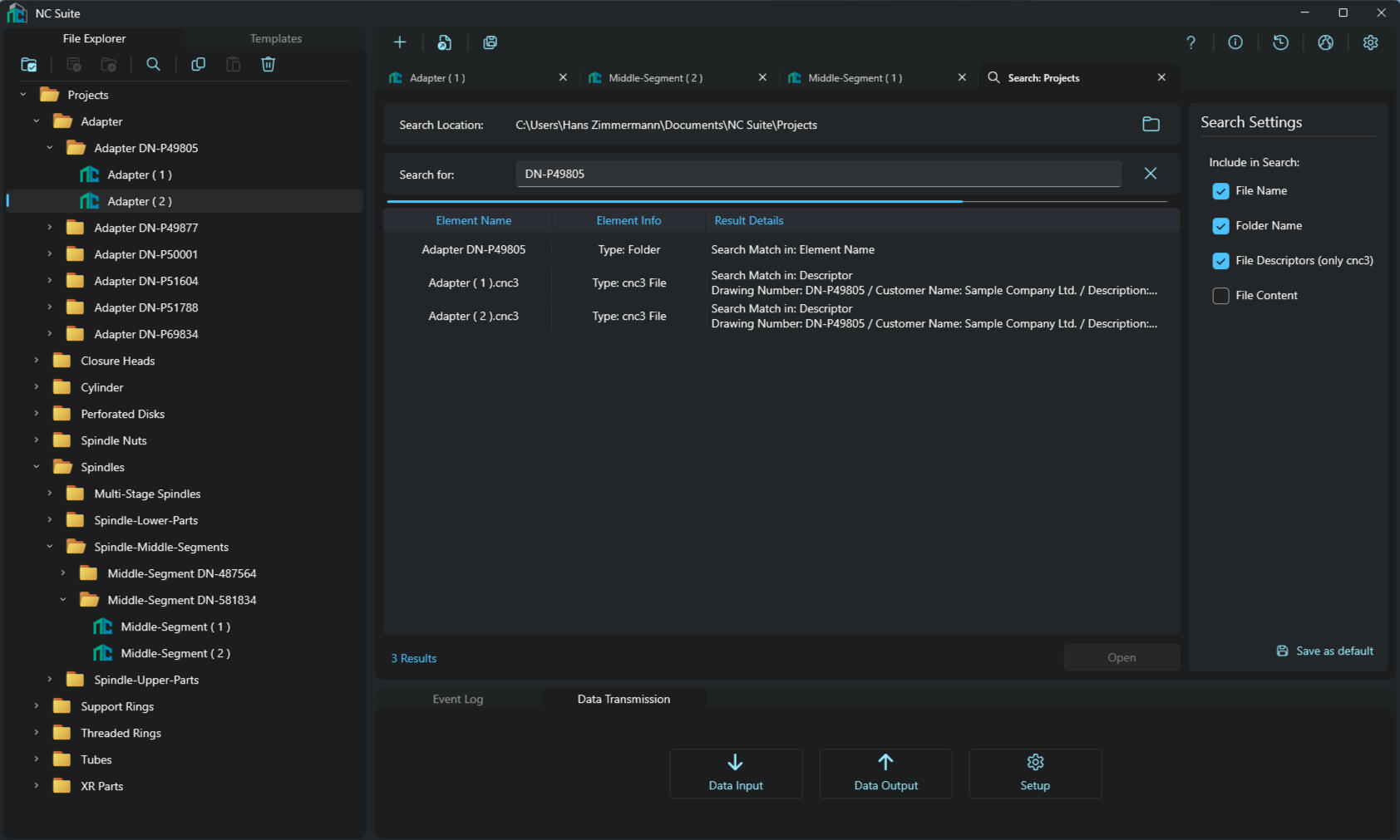The image size is (1400, 840).
Task: Clear the search field with the X icon
Action: click(1150, 174)
